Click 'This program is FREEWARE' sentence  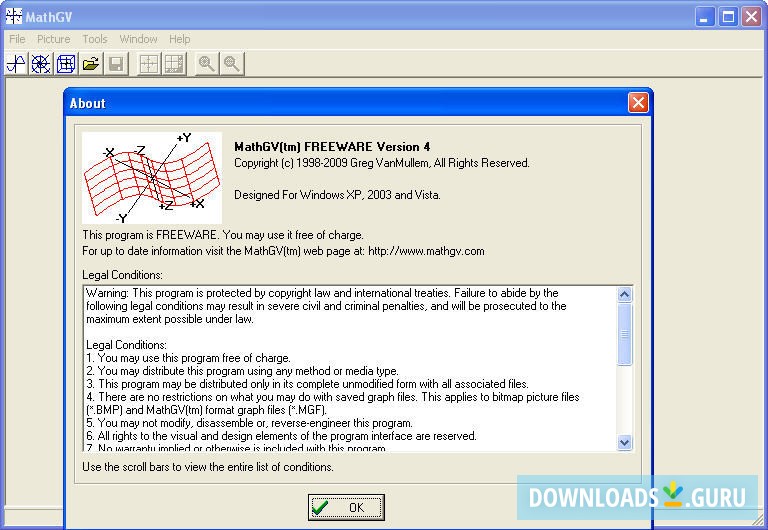(x=223, y=235)
